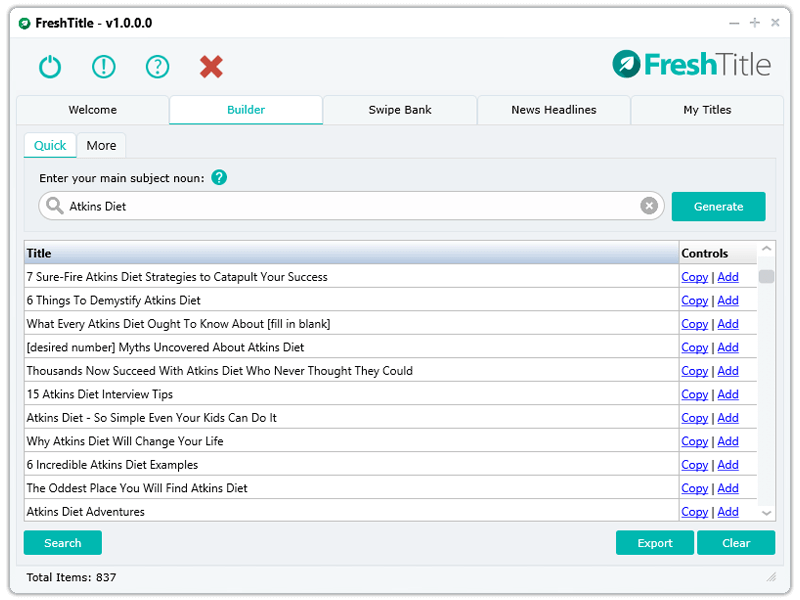800x600 pixels.
Task: Select the '6 Incredible Atkins Diet Examples' row text
Action: coord(112,465)
